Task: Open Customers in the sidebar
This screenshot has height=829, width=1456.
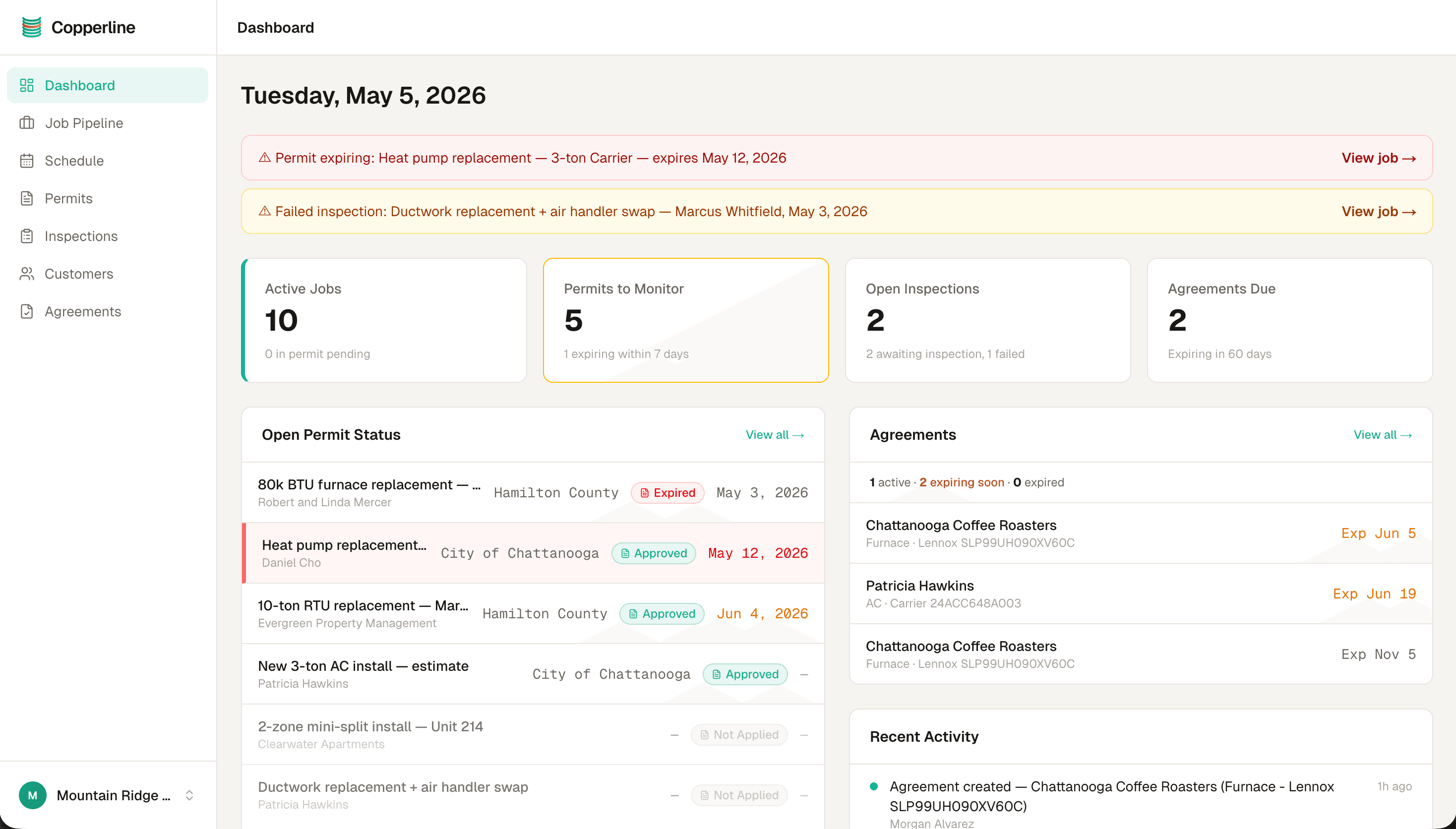Action: pyautogui.click(x=108, y=274)
